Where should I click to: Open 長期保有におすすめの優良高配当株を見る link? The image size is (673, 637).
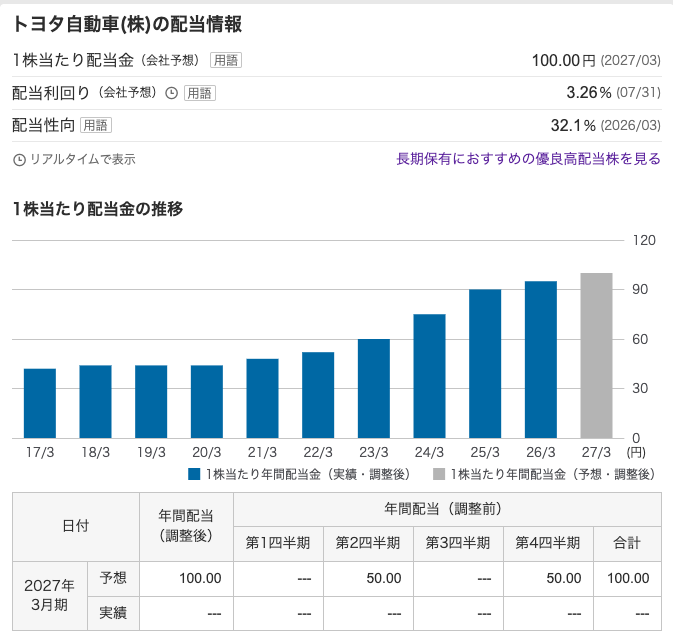(528, 159)
